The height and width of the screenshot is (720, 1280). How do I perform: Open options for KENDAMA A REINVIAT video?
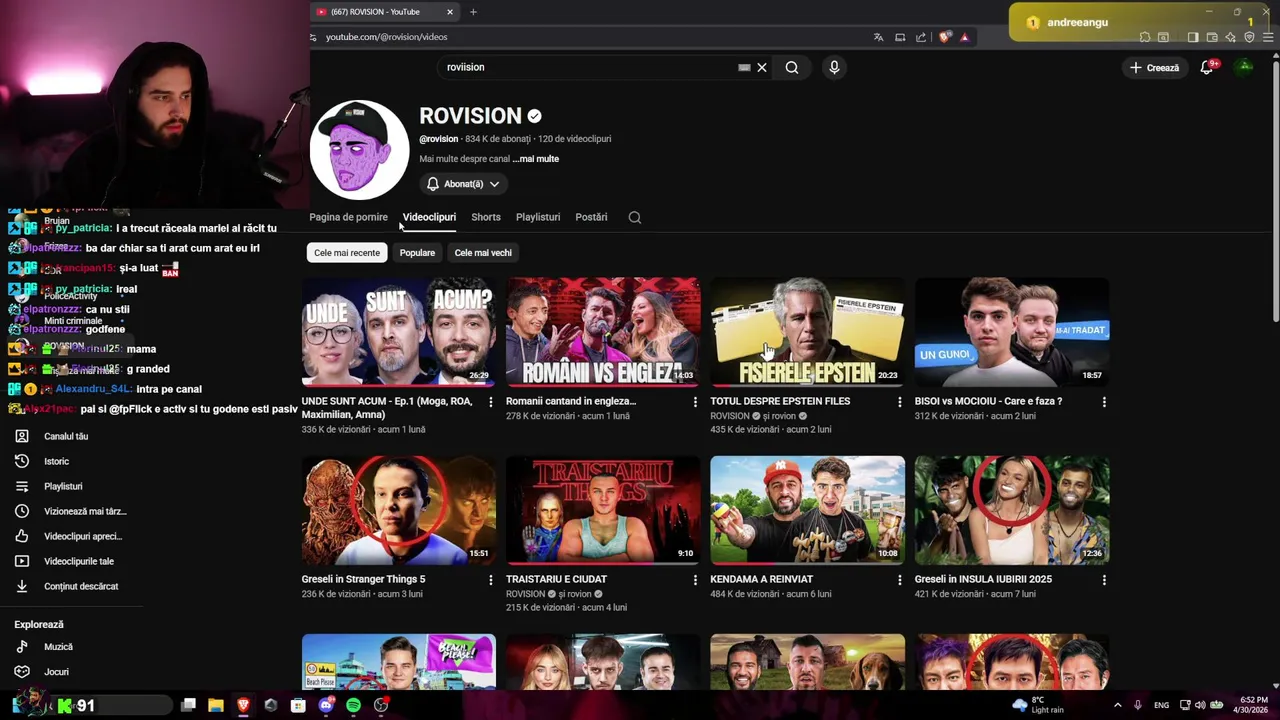coord(899,579)
